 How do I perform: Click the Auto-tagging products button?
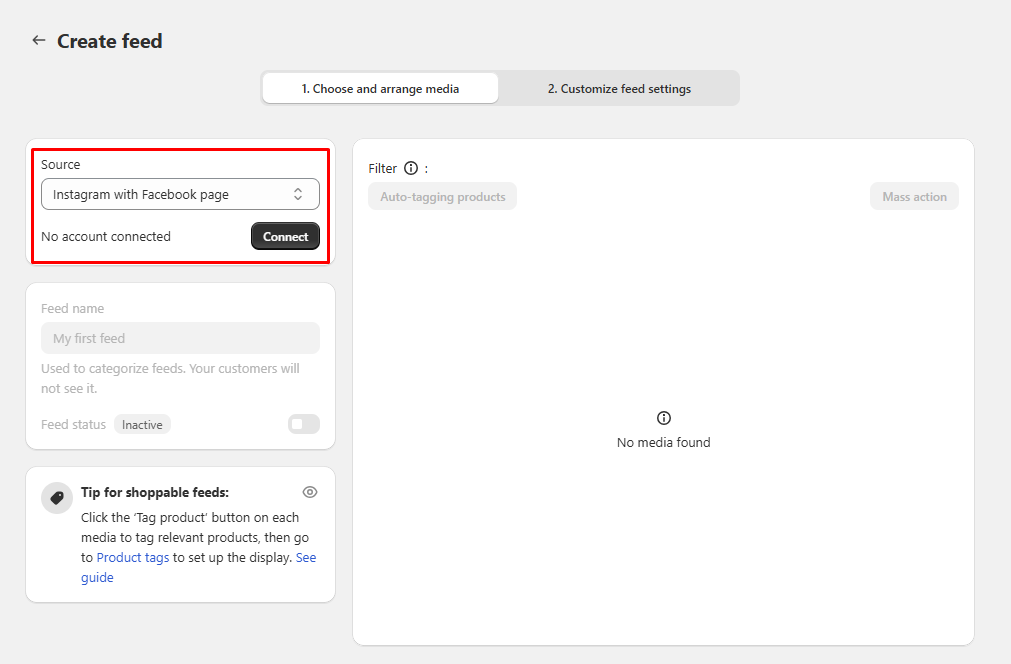pos(442,197)
